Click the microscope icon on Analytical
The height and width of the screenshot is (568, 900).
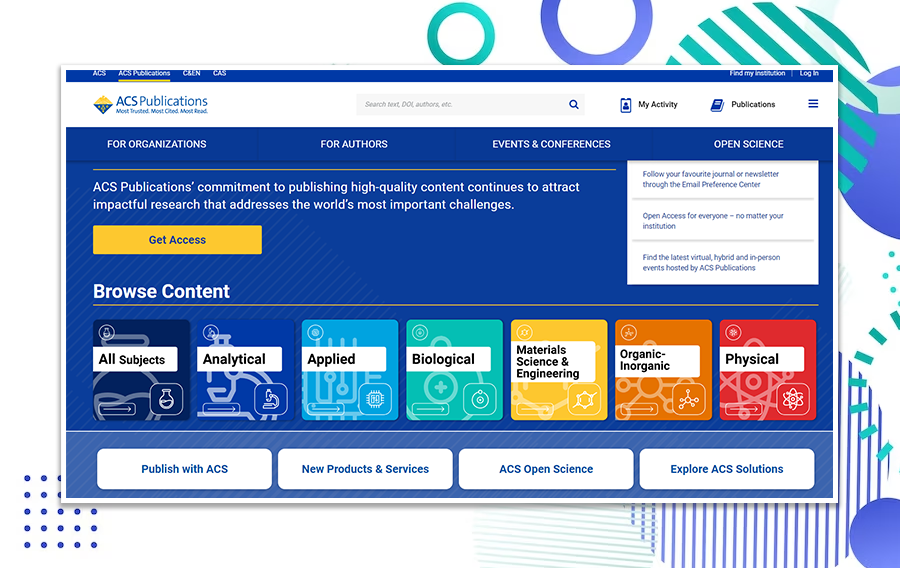pyautogui.click(x=271, y=399)
